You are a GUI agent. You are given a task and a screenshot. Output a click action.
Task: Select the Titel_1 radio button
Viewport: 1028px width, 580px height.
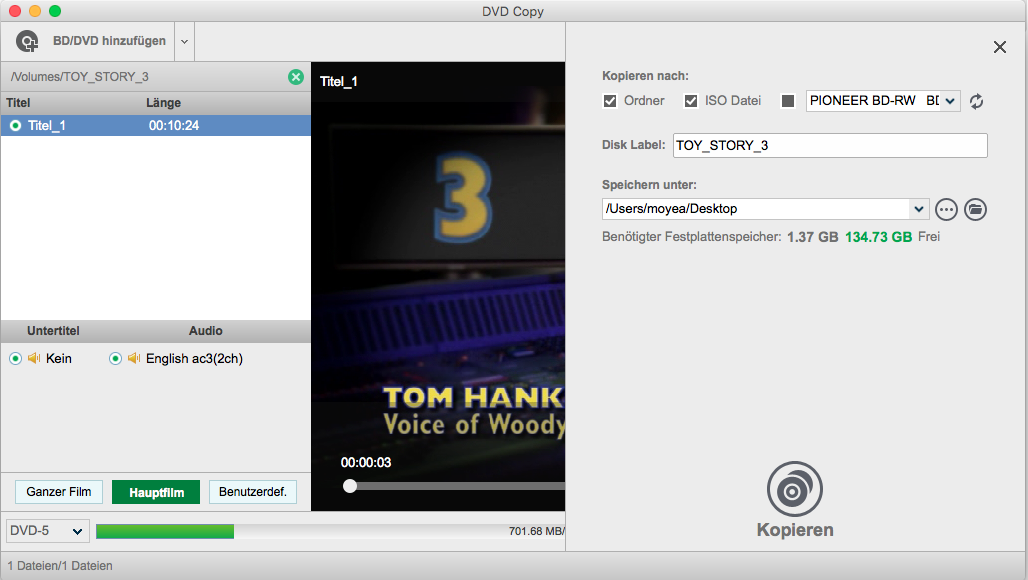coord(15,126)
